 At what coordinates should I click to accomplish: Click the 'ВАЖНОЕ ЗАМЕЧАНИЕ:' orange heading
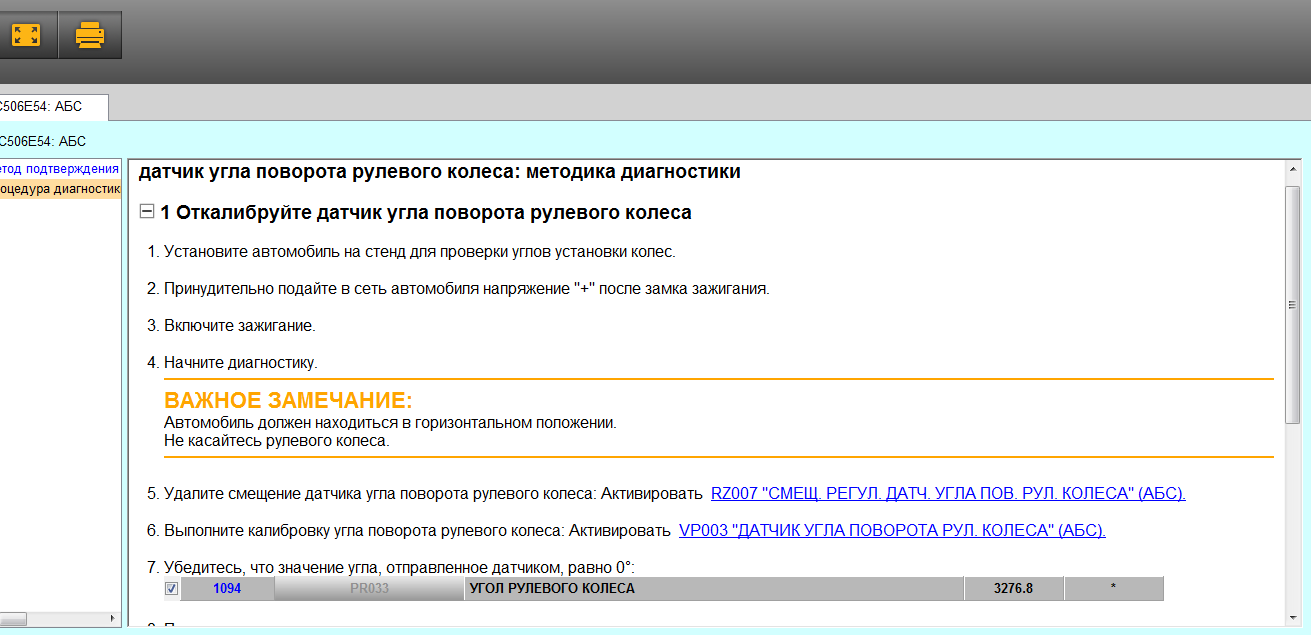pyautogui.click(x=288, y=401)
